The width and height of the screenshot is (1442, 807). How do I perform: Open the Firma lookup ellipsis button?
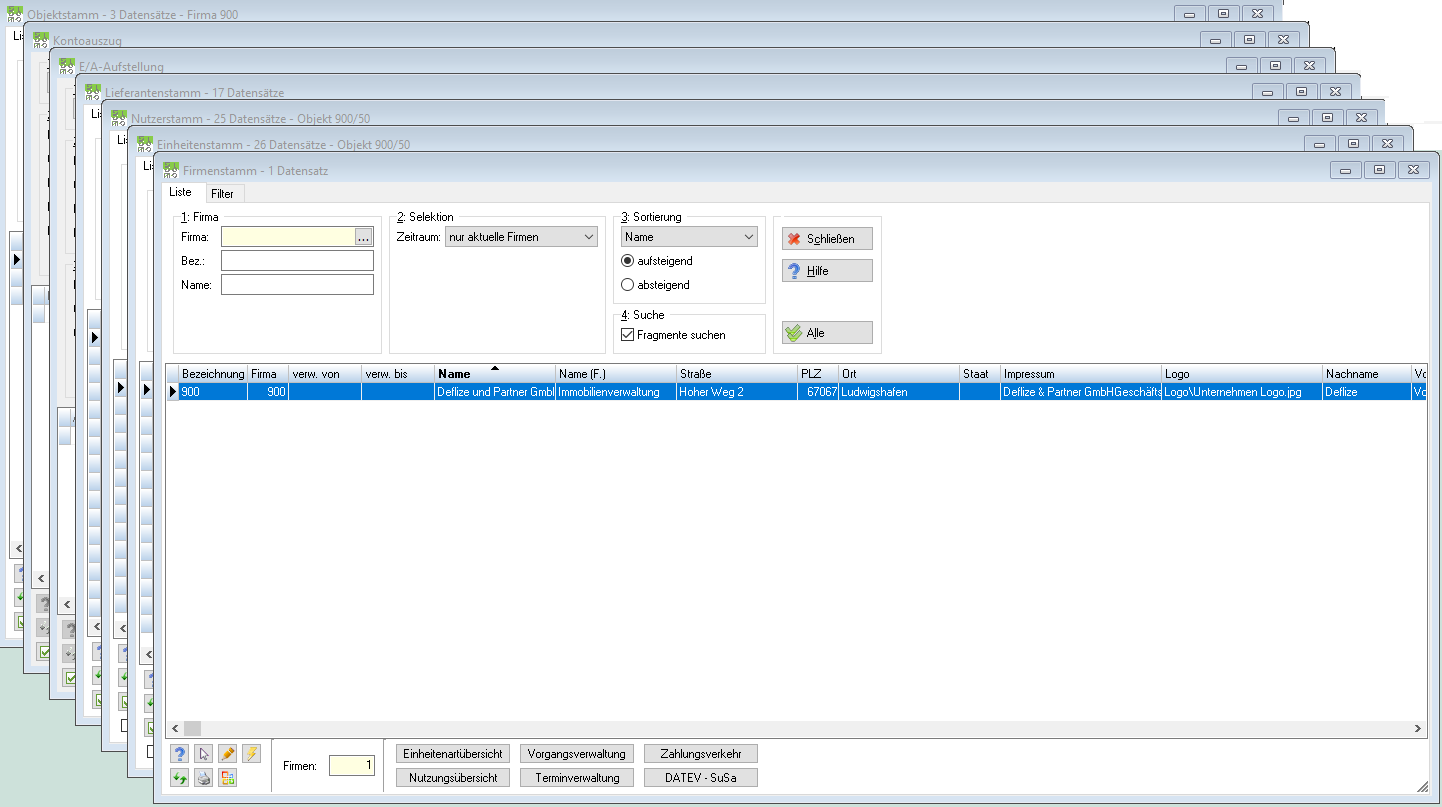tap(364, 237)
